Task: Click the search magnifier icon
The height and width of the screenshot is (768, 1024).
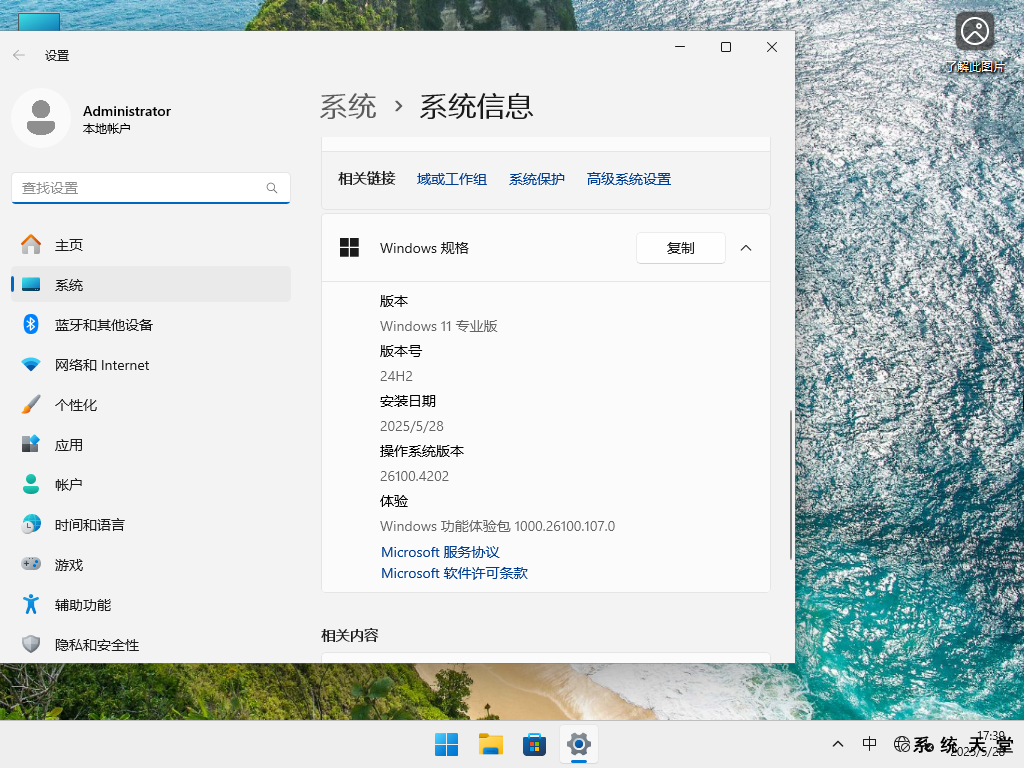Action: click(272, 188)
